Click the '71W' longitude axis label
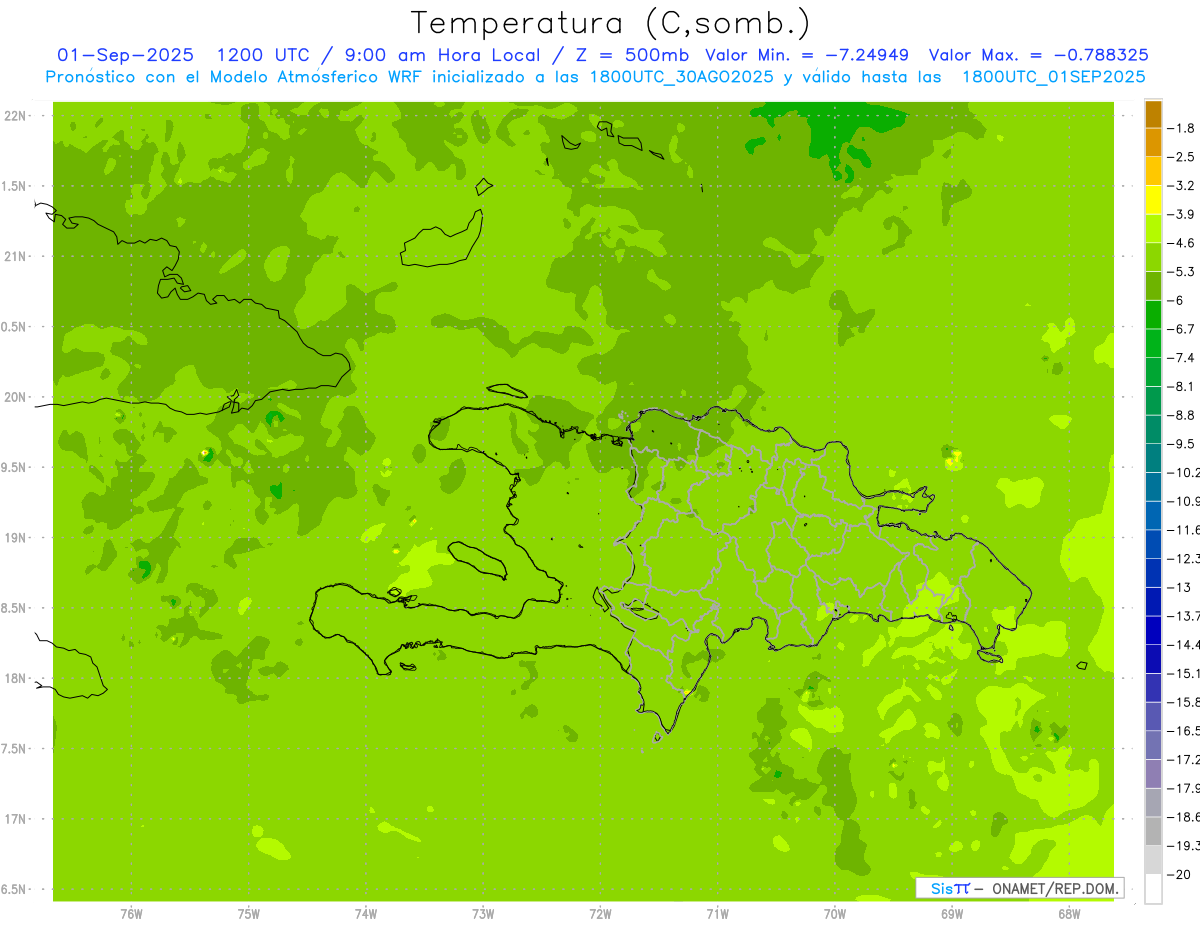The image size is (1200, 927). (717, 914)
